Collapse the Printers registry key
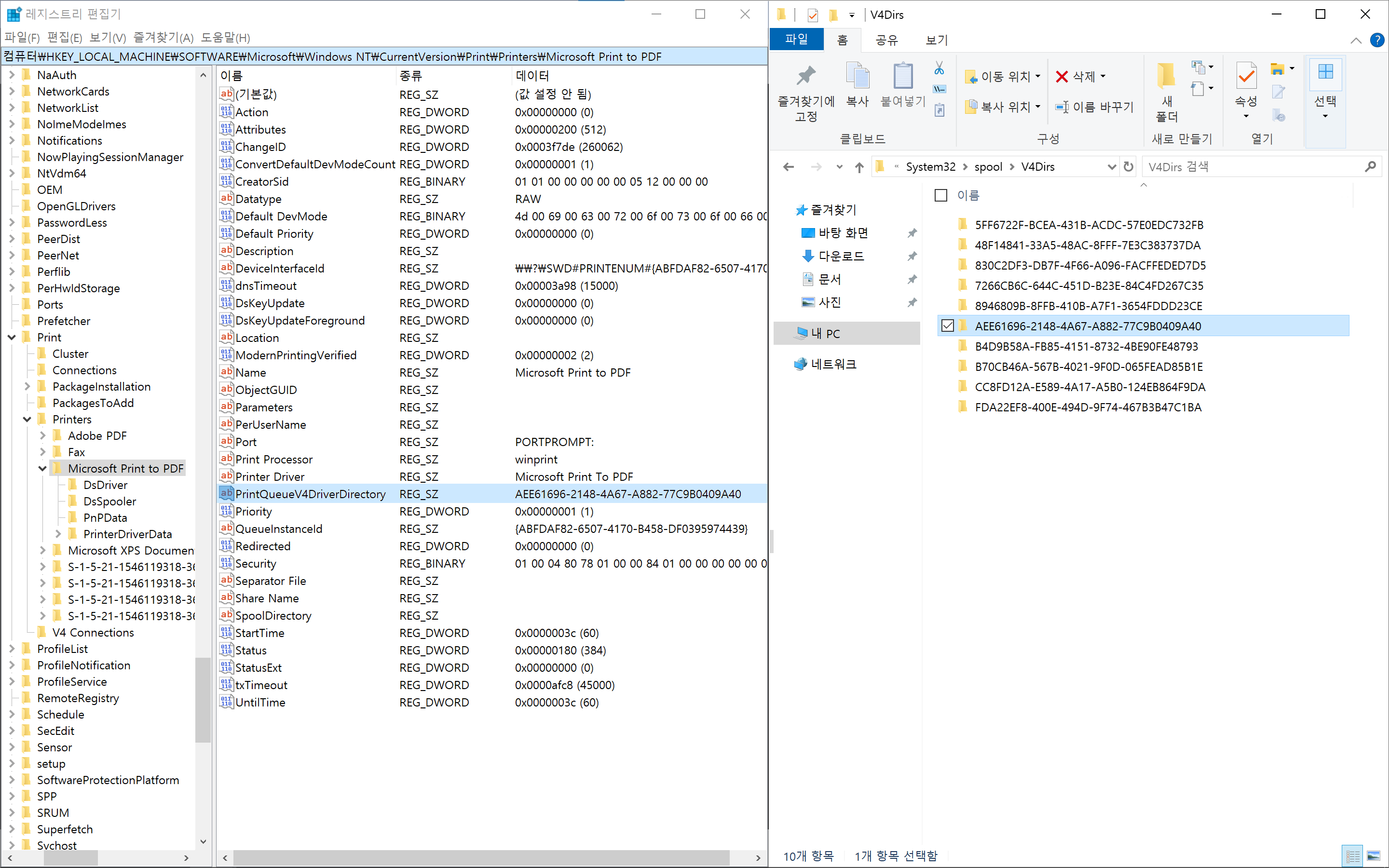Image resolution: width=1389 pixels, height=868 pixels. coord(27,420)
